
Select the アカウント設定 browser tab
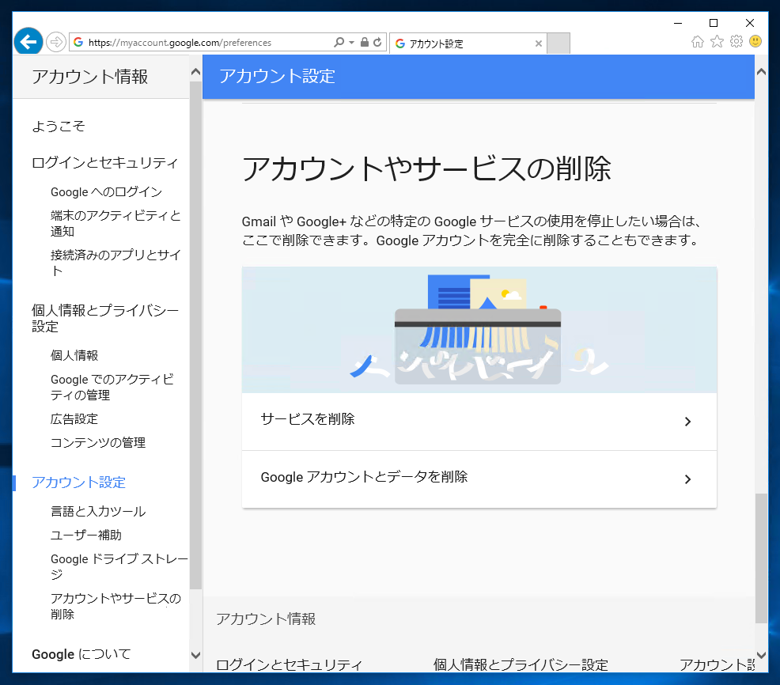pos(468,44)
